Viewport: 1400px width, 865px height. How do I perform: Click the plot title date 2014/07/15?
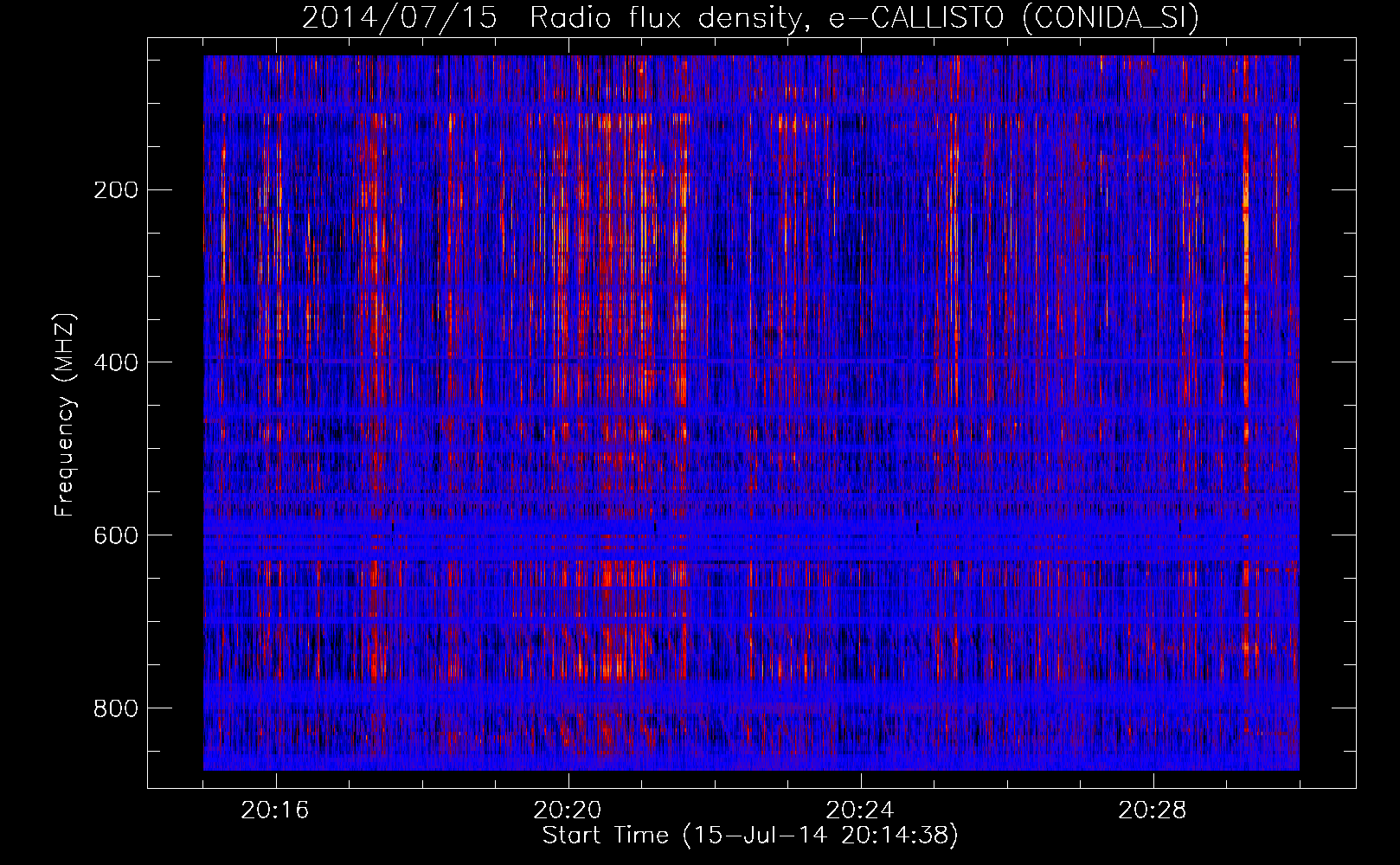click(x=400, y=18)
